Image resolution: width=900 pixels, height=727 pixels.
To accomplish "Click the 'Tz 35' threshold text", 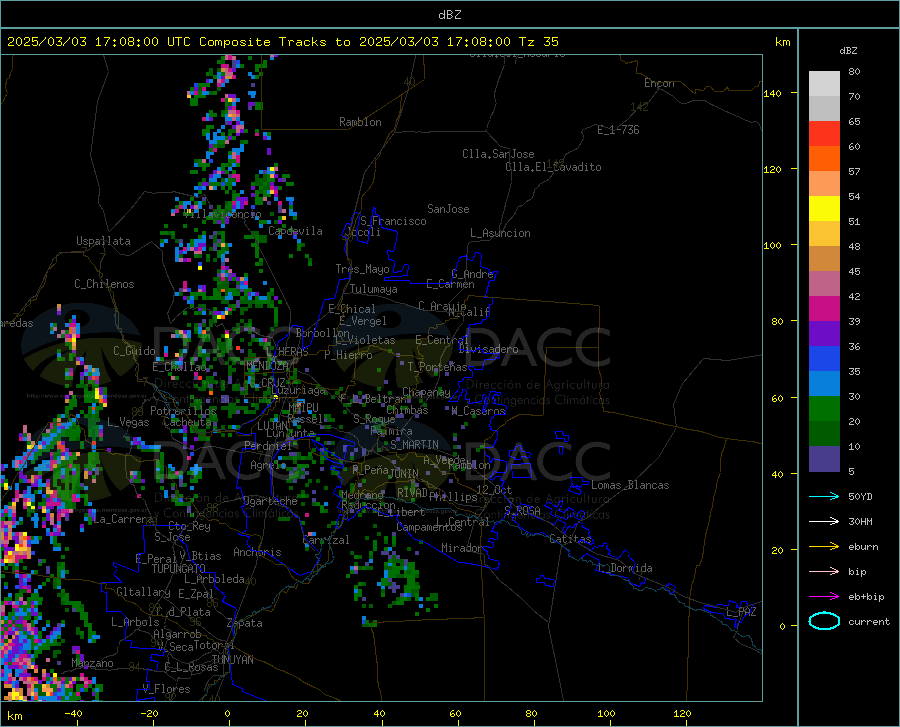I will pyautogui.click(x=538, y=42).
